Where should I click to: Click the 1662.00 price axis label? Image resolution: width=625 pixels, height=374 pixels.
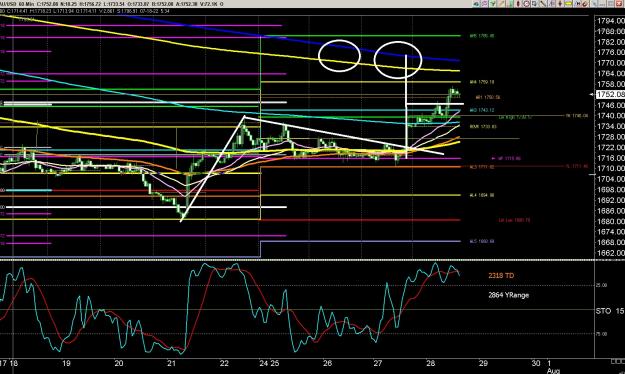pos(611,253)
